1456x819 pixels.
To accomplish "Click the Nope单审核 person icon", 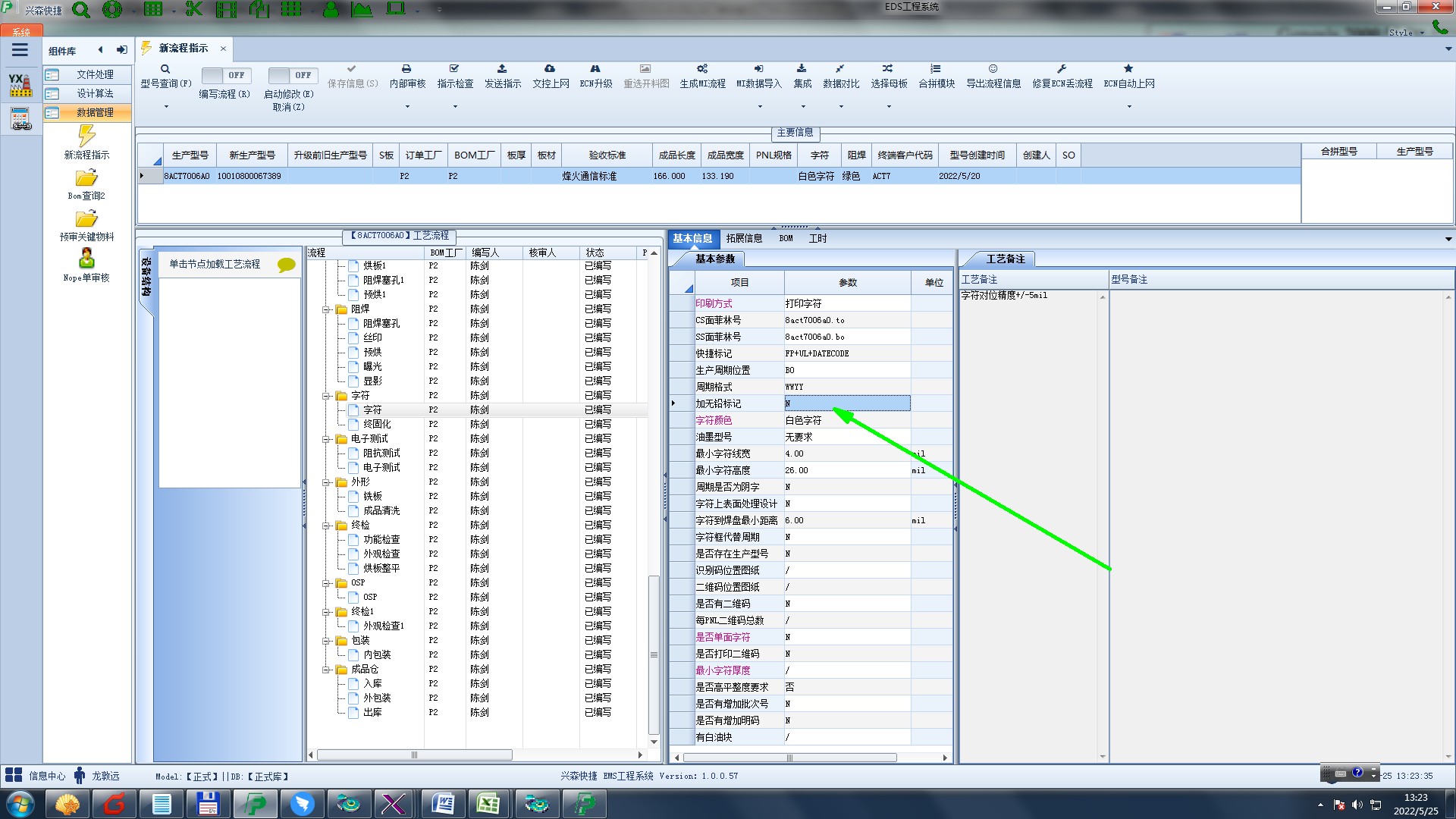I will (86, 259).
